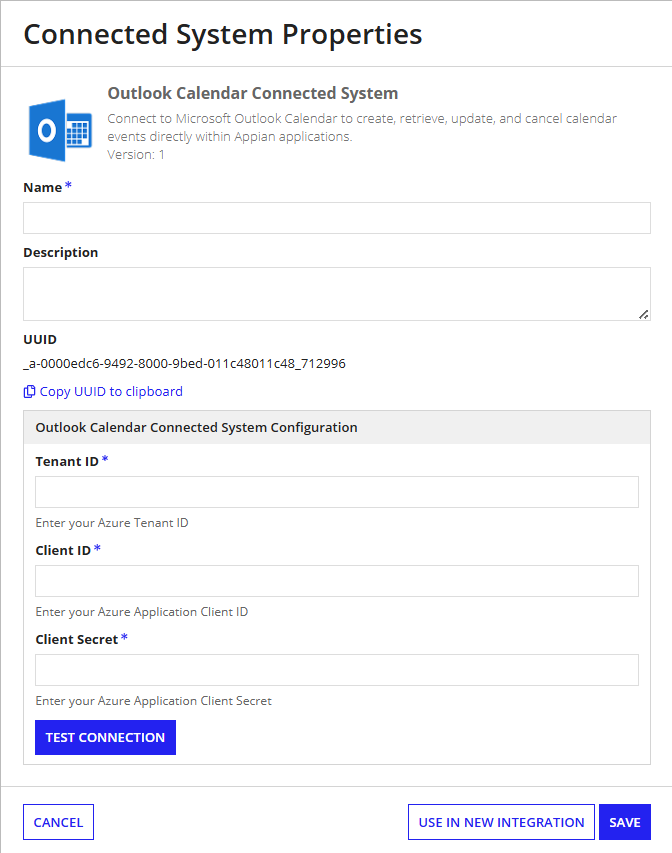Click USE IN NEW INTEGRATION button
Viewport: 672px width, 853px height.
point(501,822)
